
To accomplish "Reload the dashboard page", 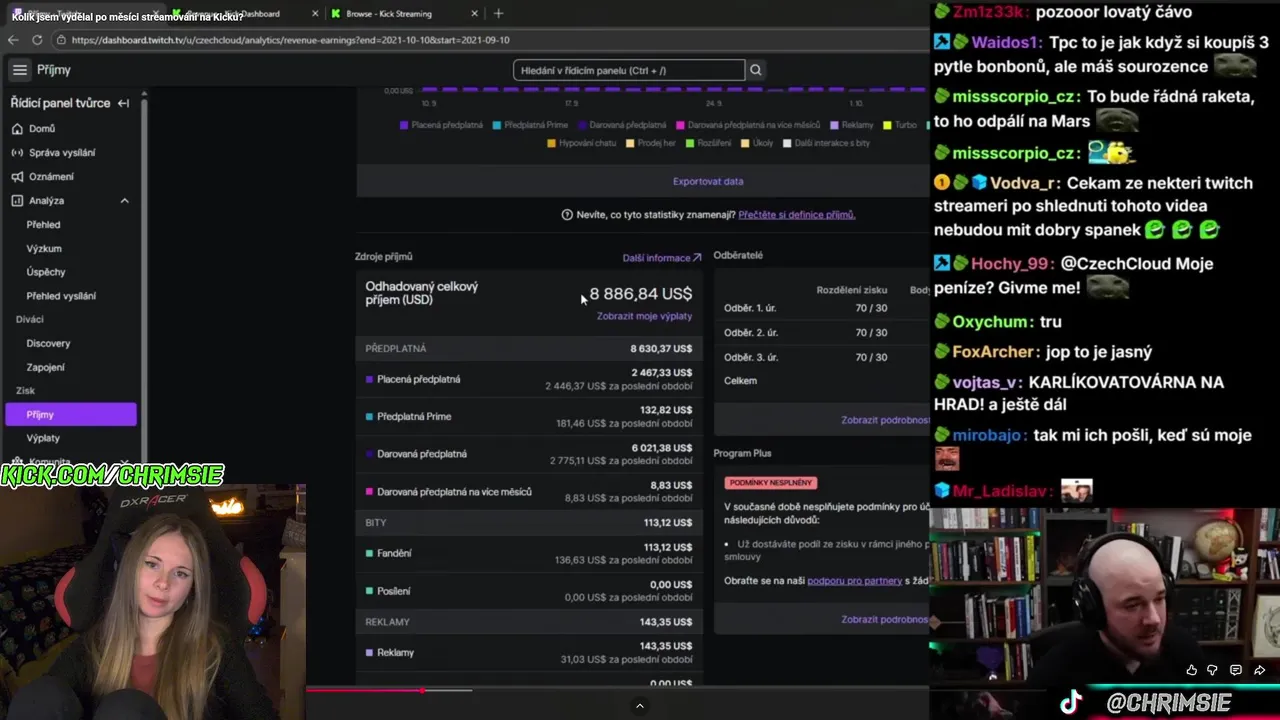I will click(x=37, y=40).
